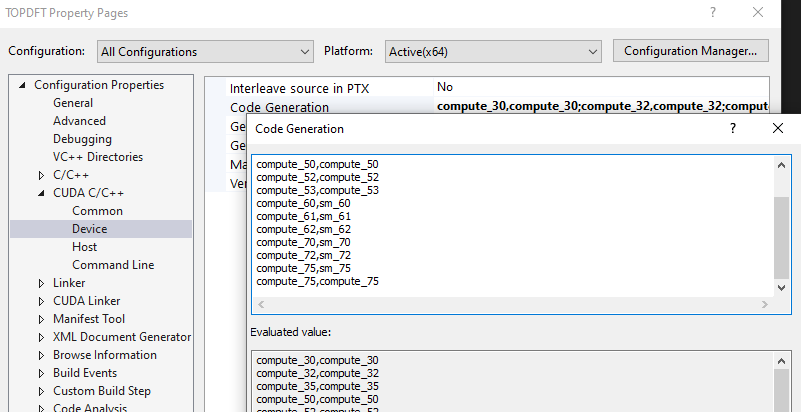Click editor horizontal scrollbar left arrow
The width and height of the screenshot is (801, 412).
coord(261,304)
